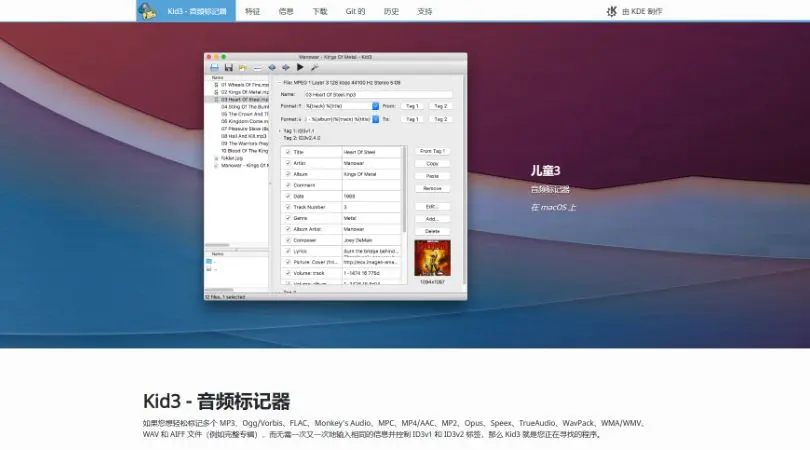The width and height of the screenshot is (810, 450).
Task: Click the 由 KDE 制作 link
Action: [642, 11]
